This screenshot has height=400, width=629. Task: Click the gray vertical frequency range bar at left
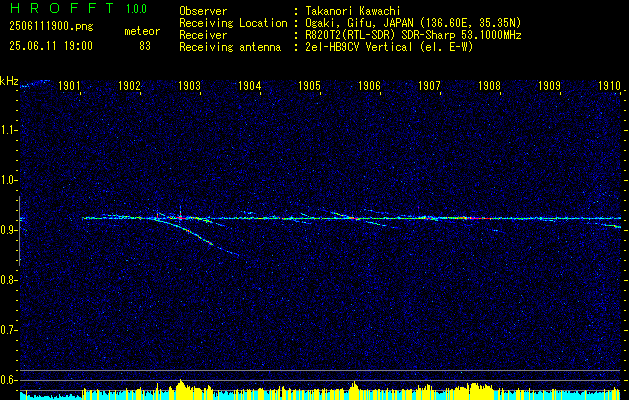tap(19, 231)
